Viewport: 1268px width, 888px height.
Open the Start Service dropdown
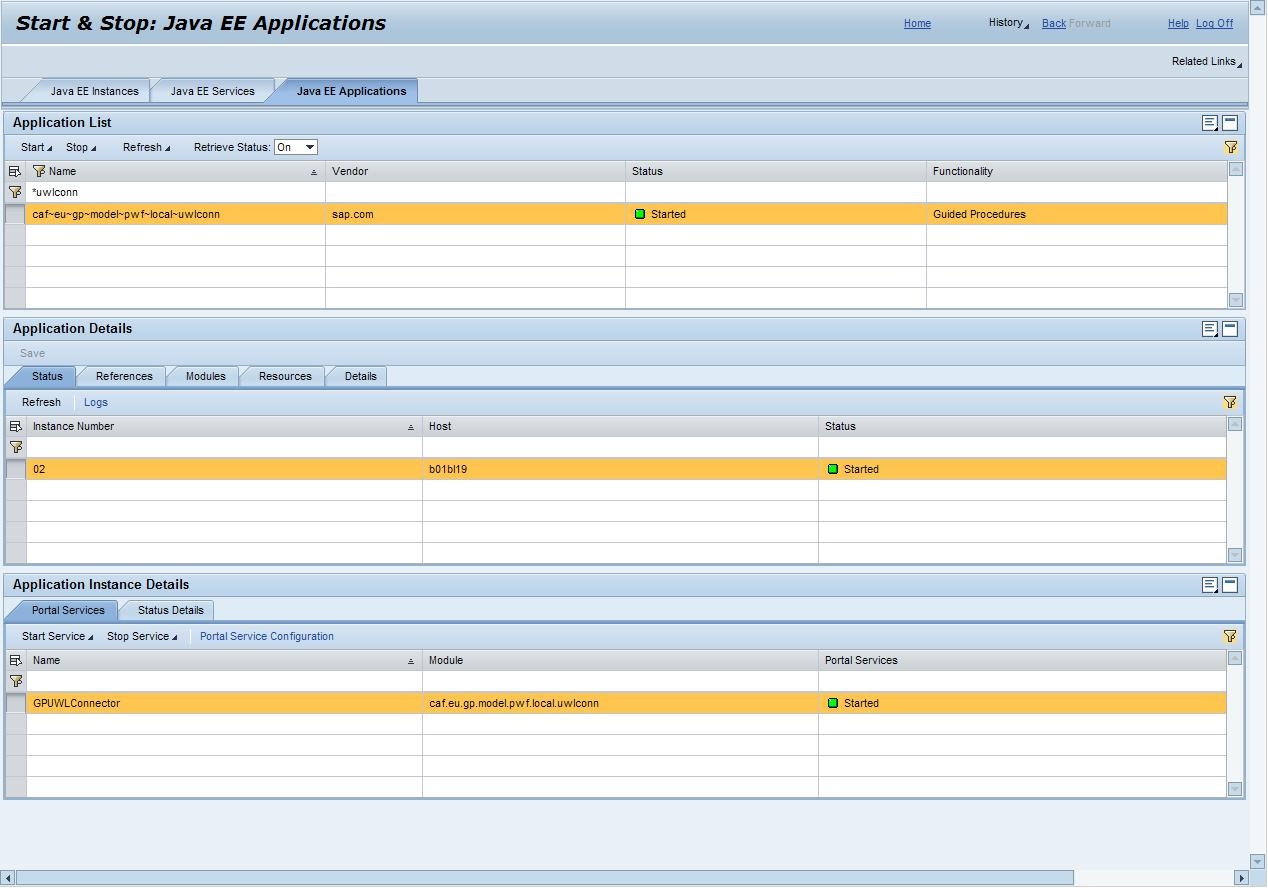point(57,636)
